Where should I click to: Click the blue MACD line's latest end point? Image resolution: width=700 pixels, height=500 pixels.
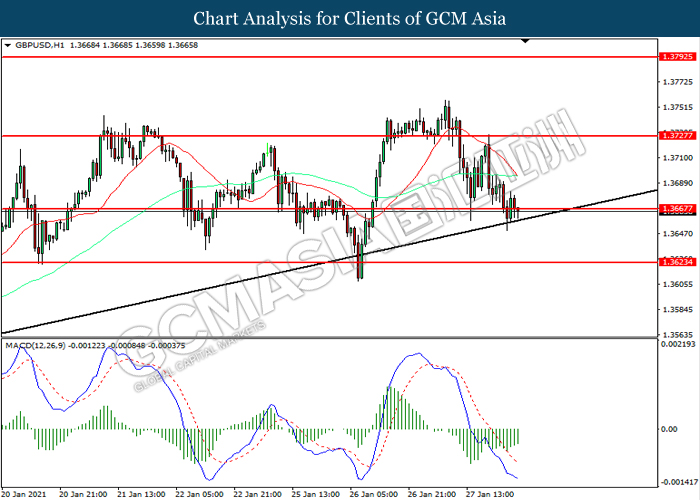518,478
